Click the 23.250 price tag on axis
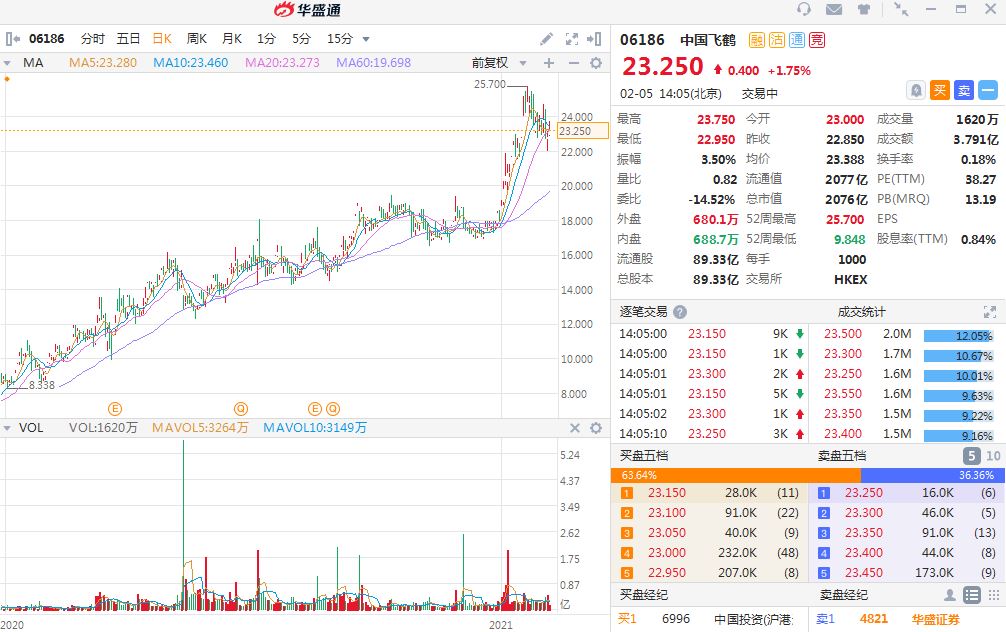 (x=583, y=131)
